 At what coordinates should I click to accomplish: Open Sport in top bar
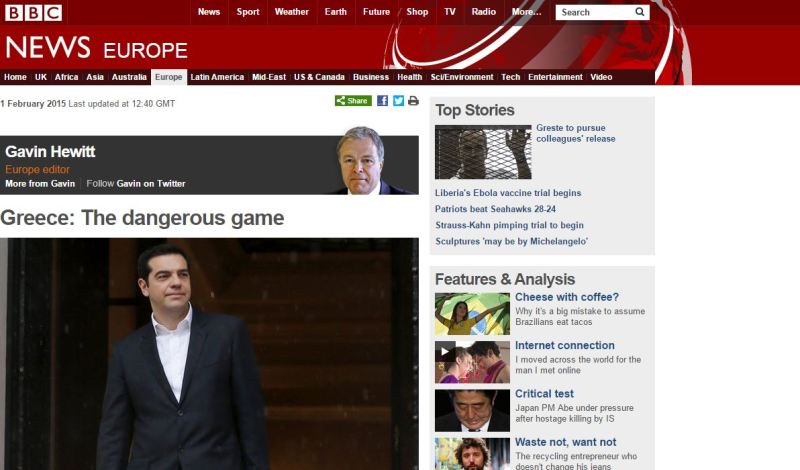click(x=248, y=12)
